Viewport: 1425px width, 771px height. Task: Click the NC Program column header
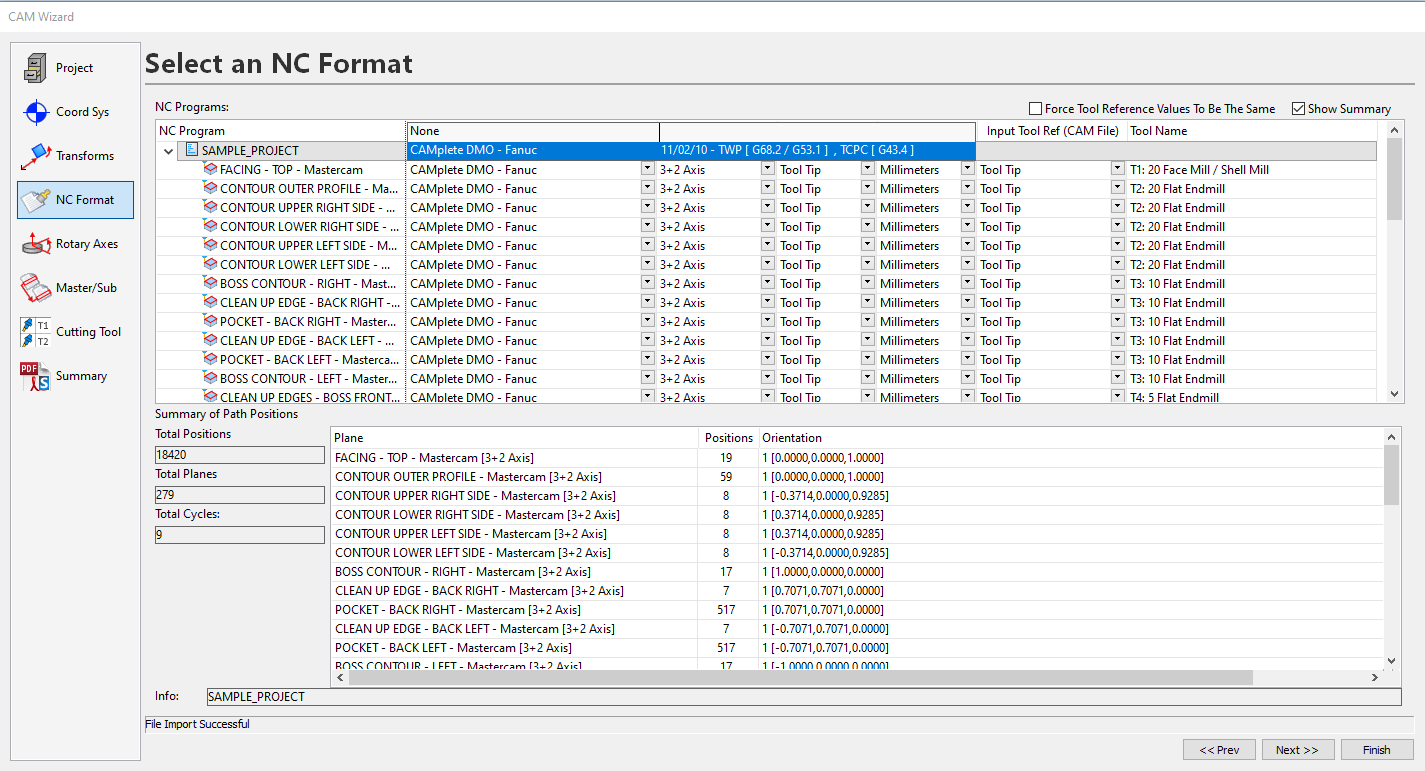click(281, 131)
